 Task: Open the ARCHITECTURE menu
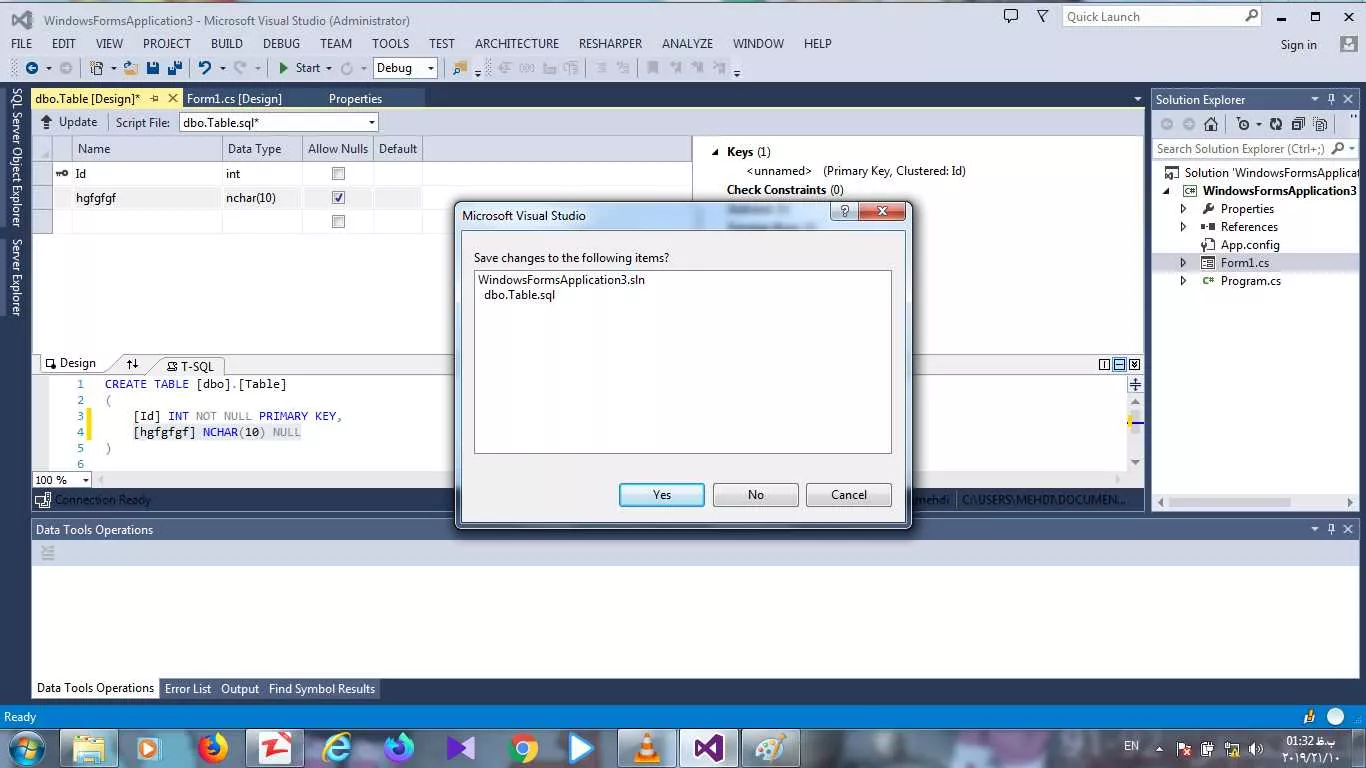517,43
